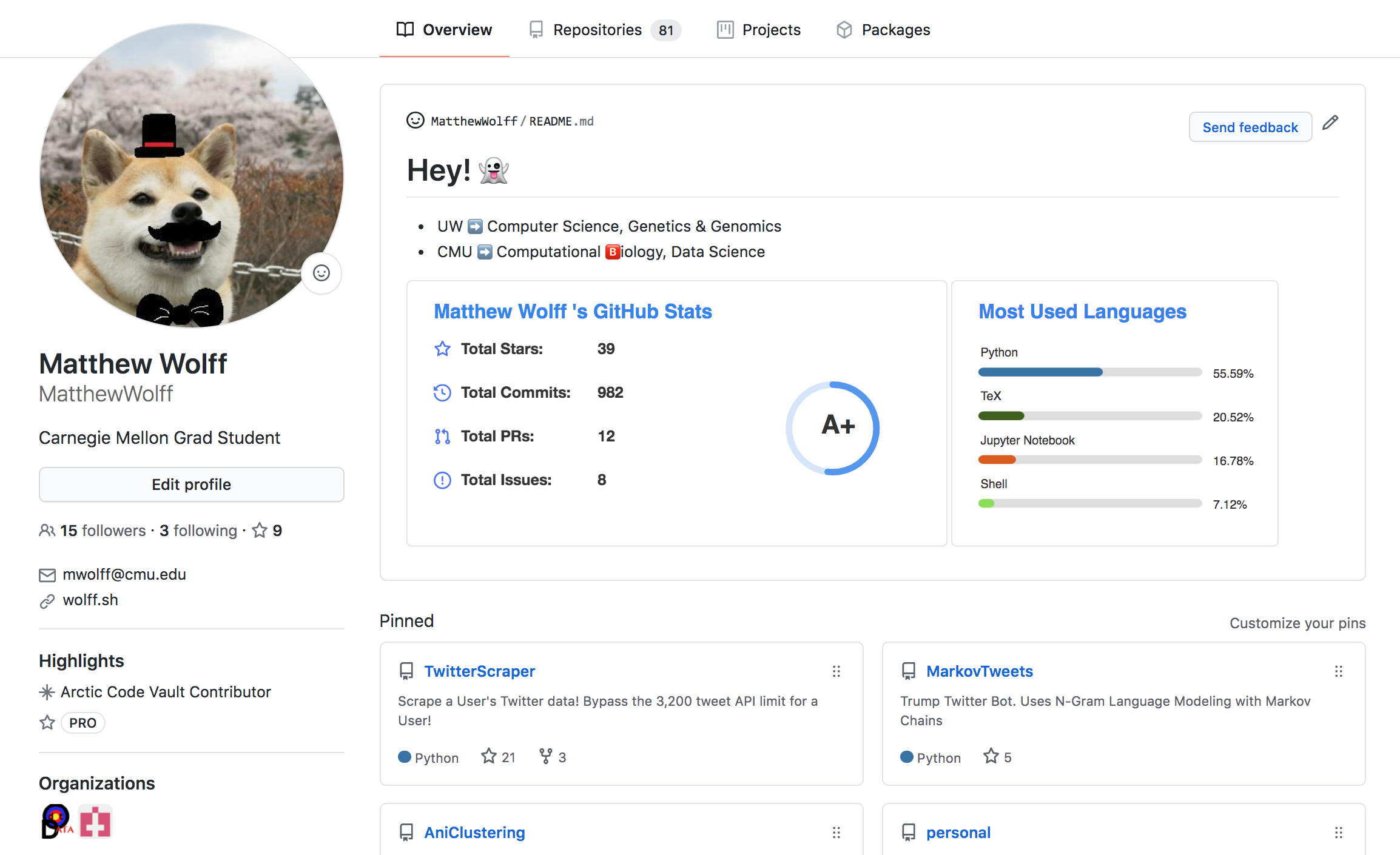Click TwitterScraper fork count icon

point(546,756)
